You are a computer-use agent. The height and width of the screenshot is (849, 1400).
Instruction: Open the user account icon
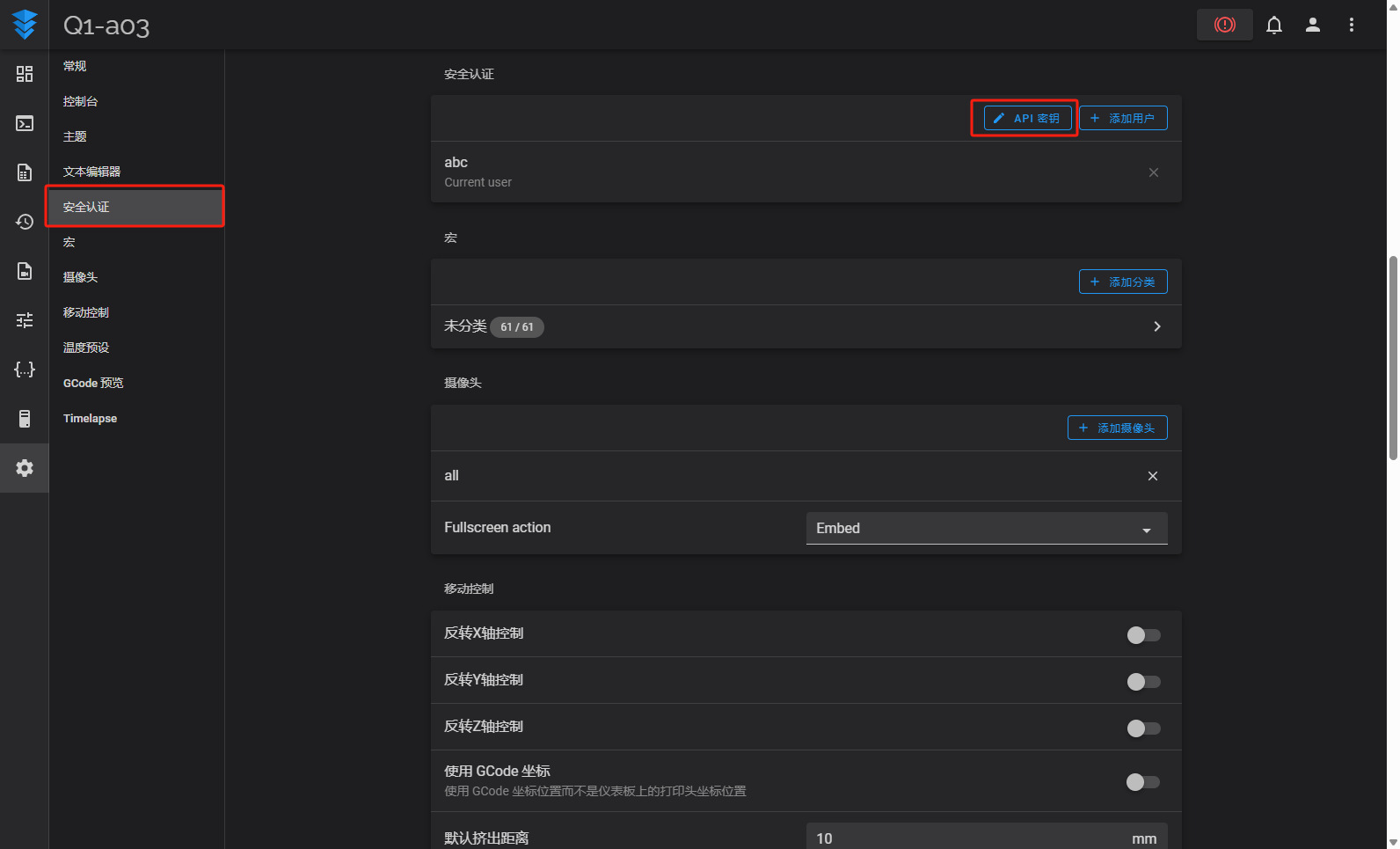(1312, 26)
